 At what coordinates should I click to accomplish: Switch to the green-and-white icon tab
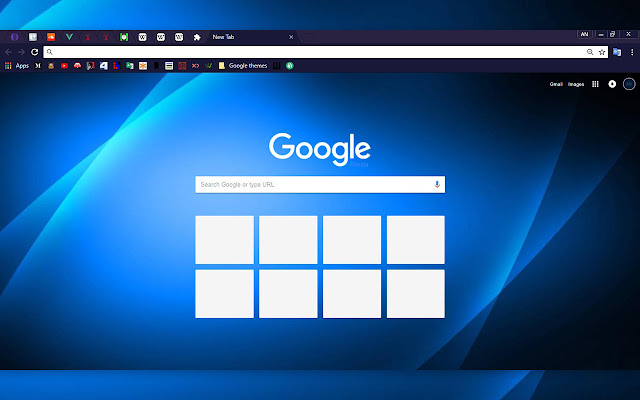point(124,37)
